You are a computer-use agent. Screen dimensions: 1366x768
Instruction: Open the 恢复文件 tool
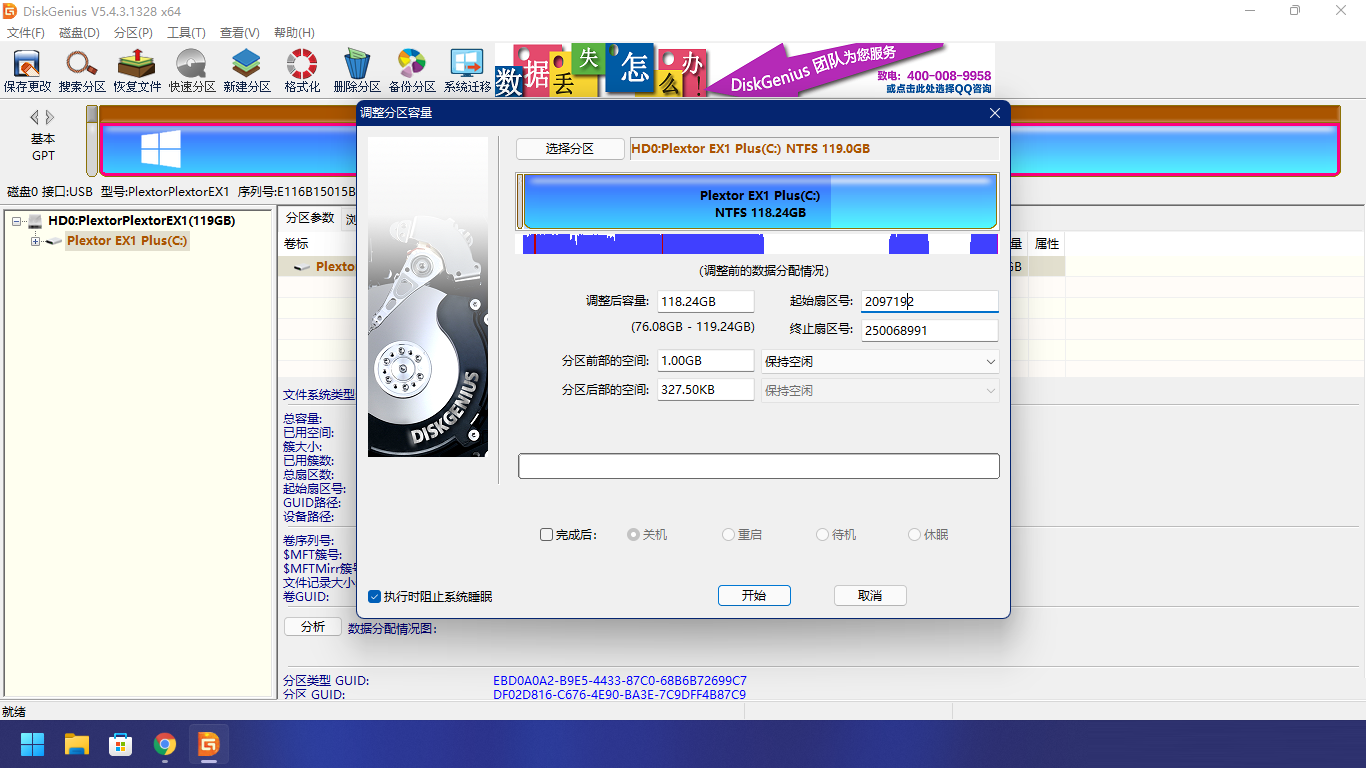[137, 71]
